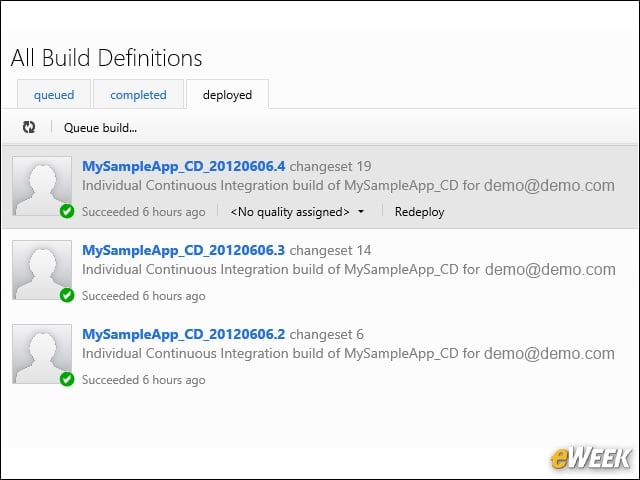Select the deployed tab
The image size is (640, 480).
pyautogui.click(x=227, y=94)
